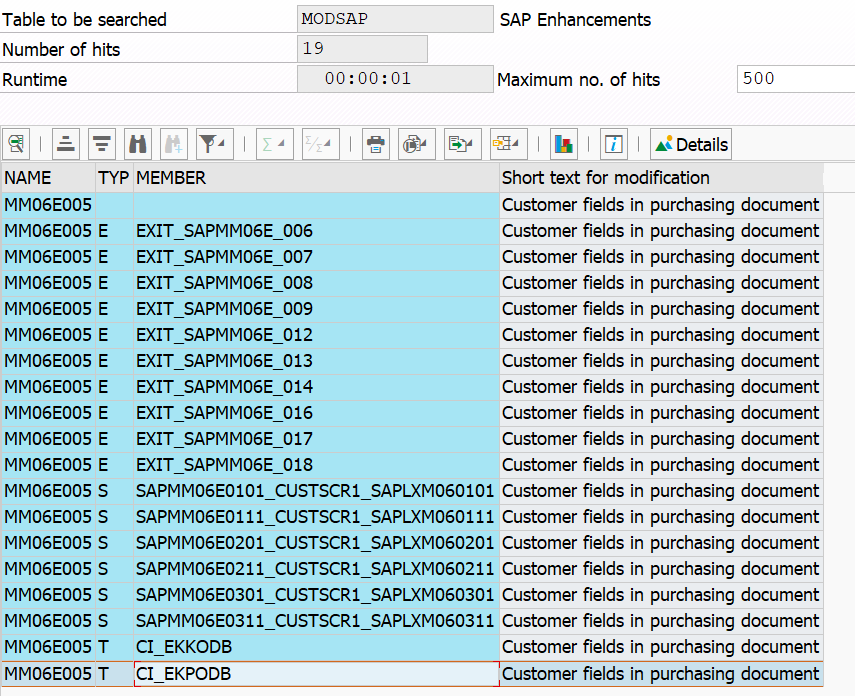Screen dimensions: 855x696
Task: Select the Short text for modification header
Action: [x=661, y=178]
